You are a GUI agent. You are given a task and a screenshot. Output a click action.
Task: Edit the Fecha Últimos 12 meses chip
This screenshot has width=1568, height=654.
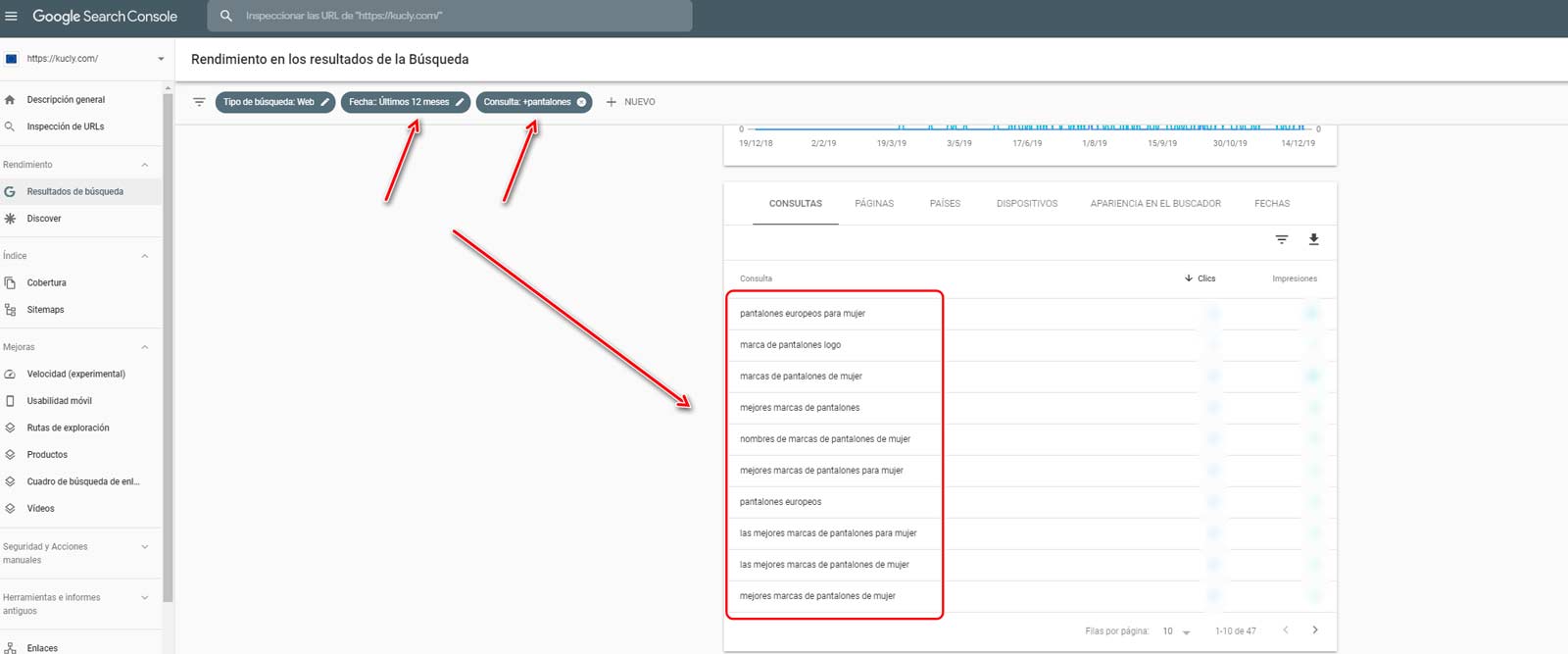[x=460, y=102]
